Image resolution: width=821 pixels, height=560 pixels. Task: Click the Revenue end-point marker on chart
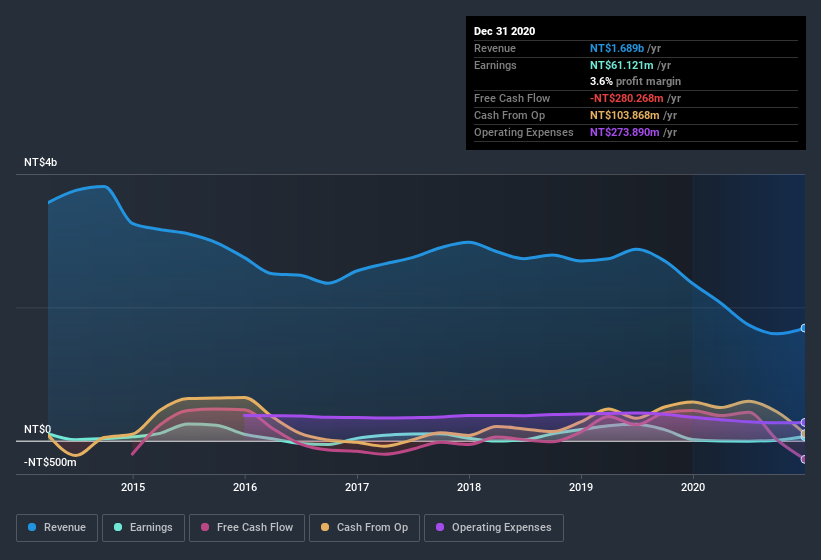(804, 328)
